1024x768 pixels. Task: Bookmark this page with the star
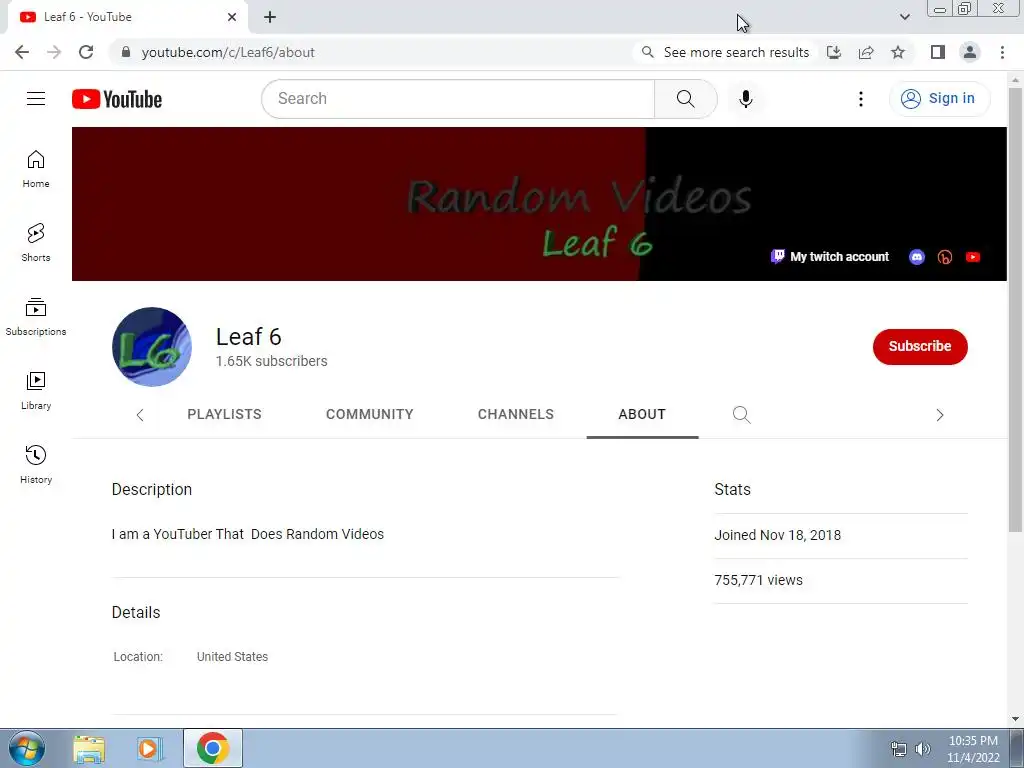click(898, 52)
